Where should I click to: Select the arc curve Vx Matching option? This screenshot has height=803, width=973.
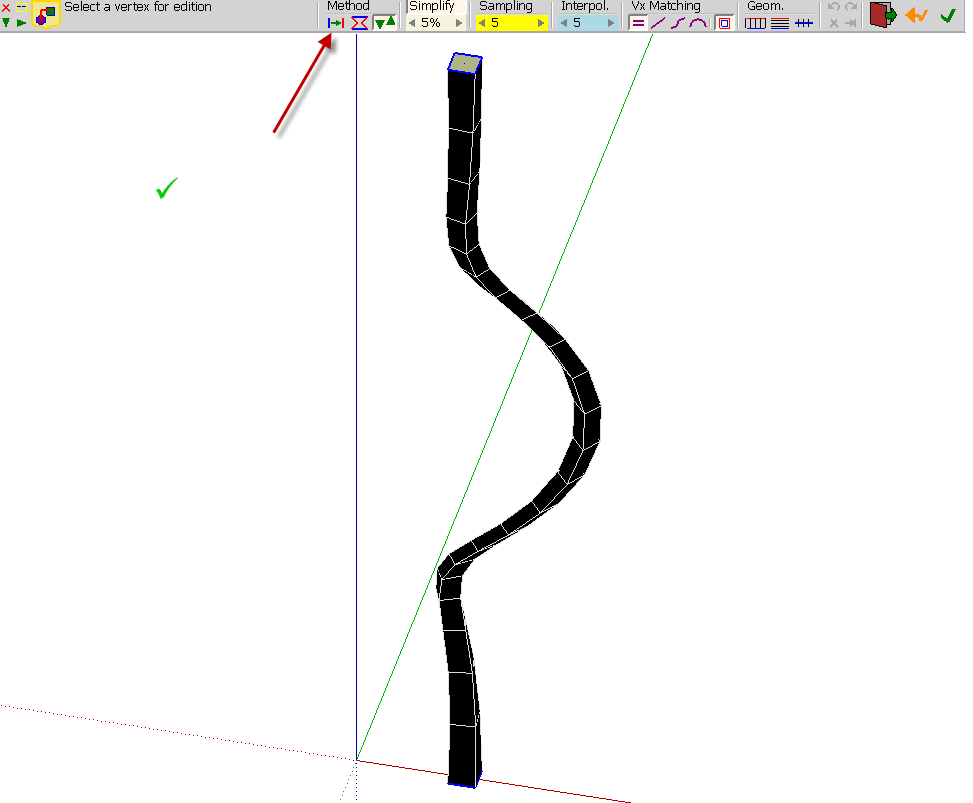pos(698,23)
